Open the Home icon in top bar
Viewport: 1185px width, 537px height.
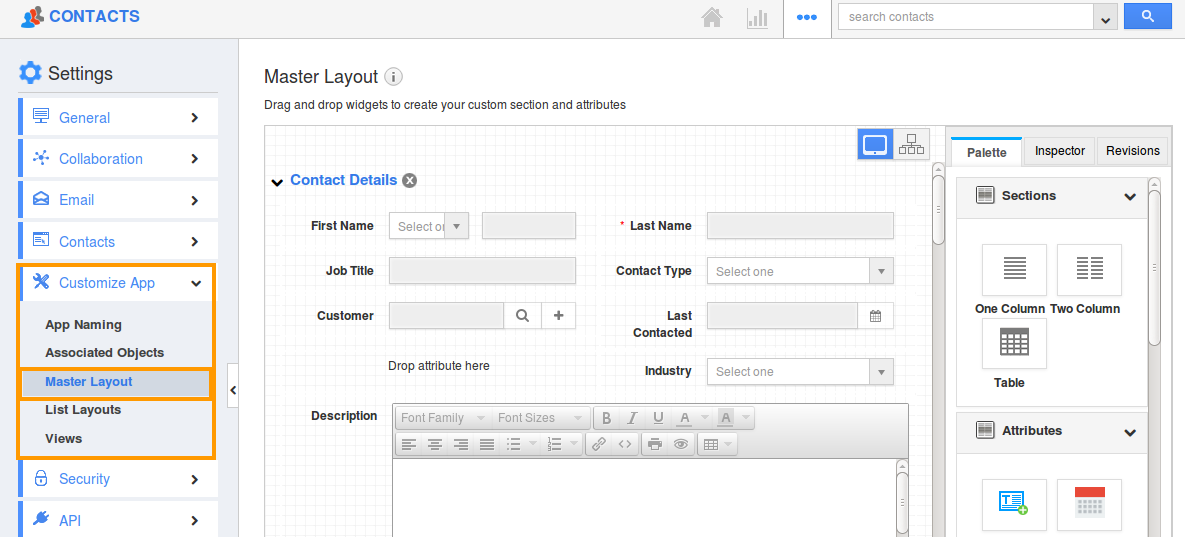(712, 17)
